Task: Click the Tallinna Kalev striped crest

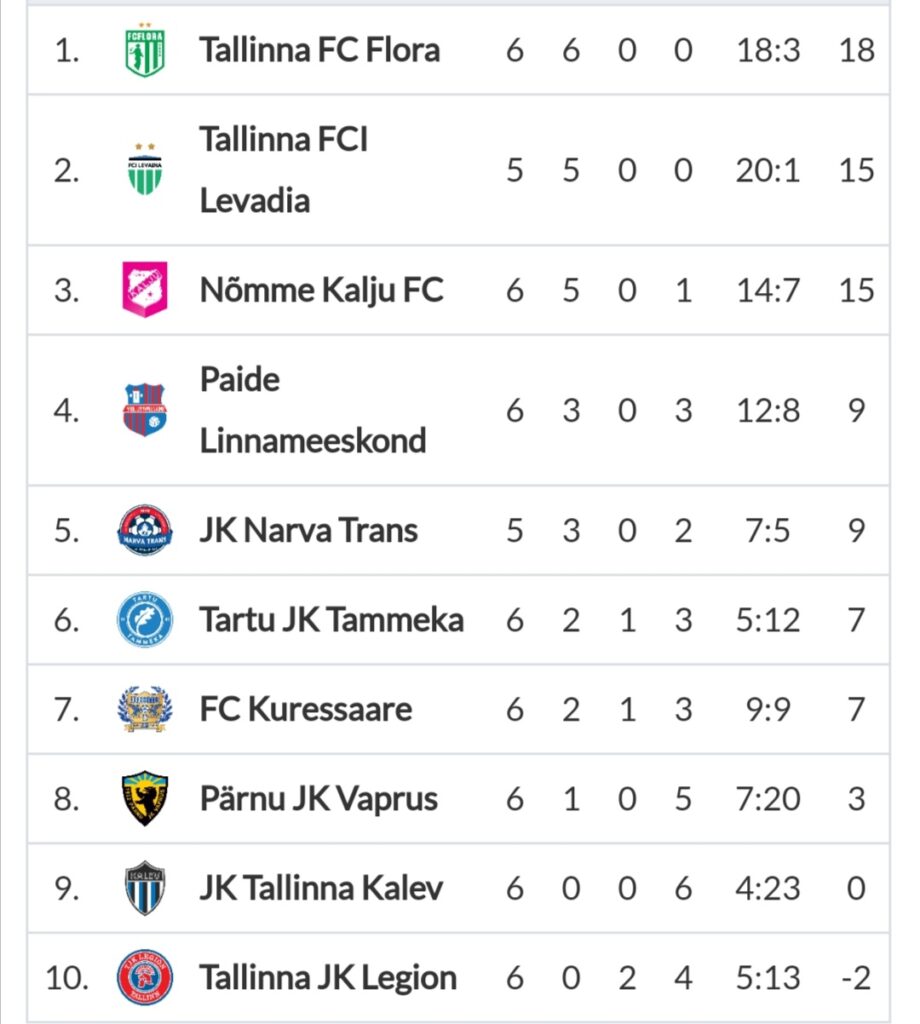Action: point(145,888)
